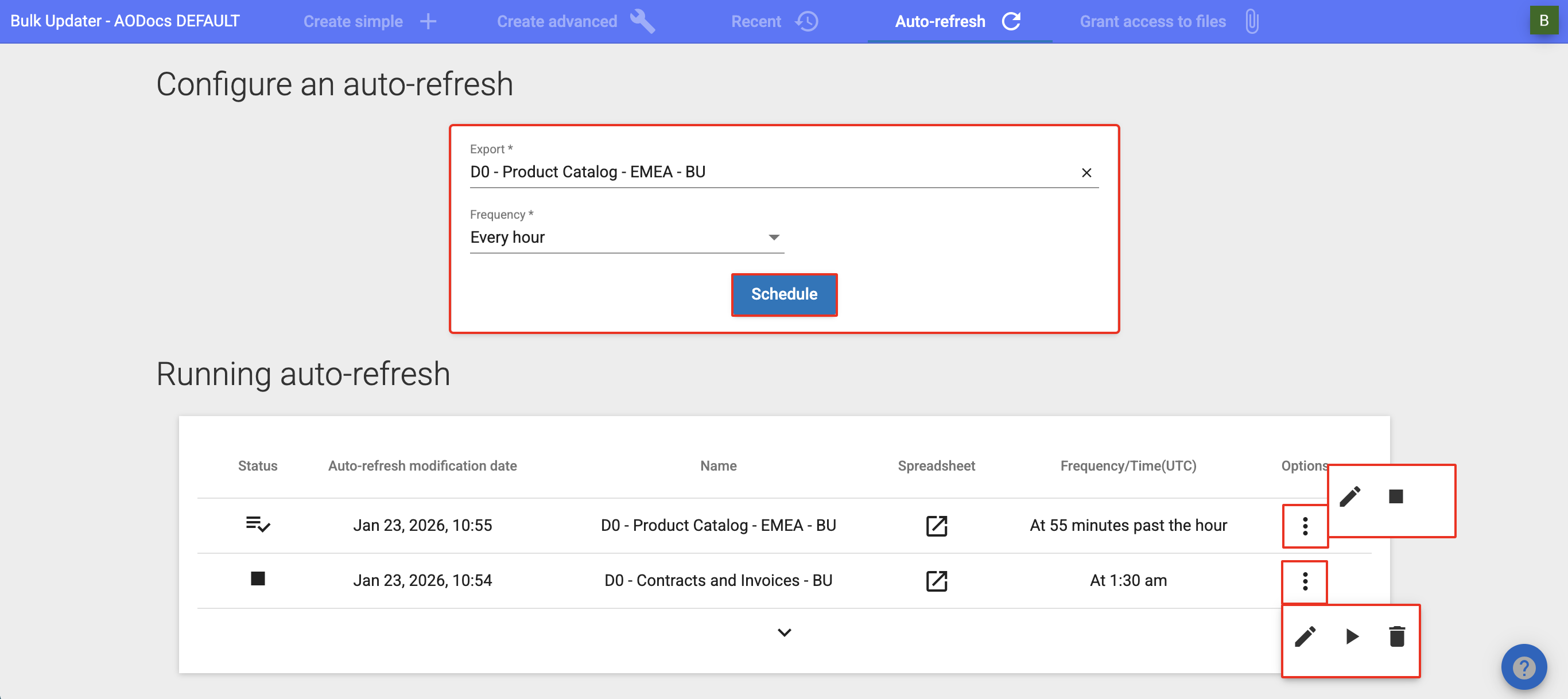Open options menu for Contracts and Invoices row

tap(1305, 581)
